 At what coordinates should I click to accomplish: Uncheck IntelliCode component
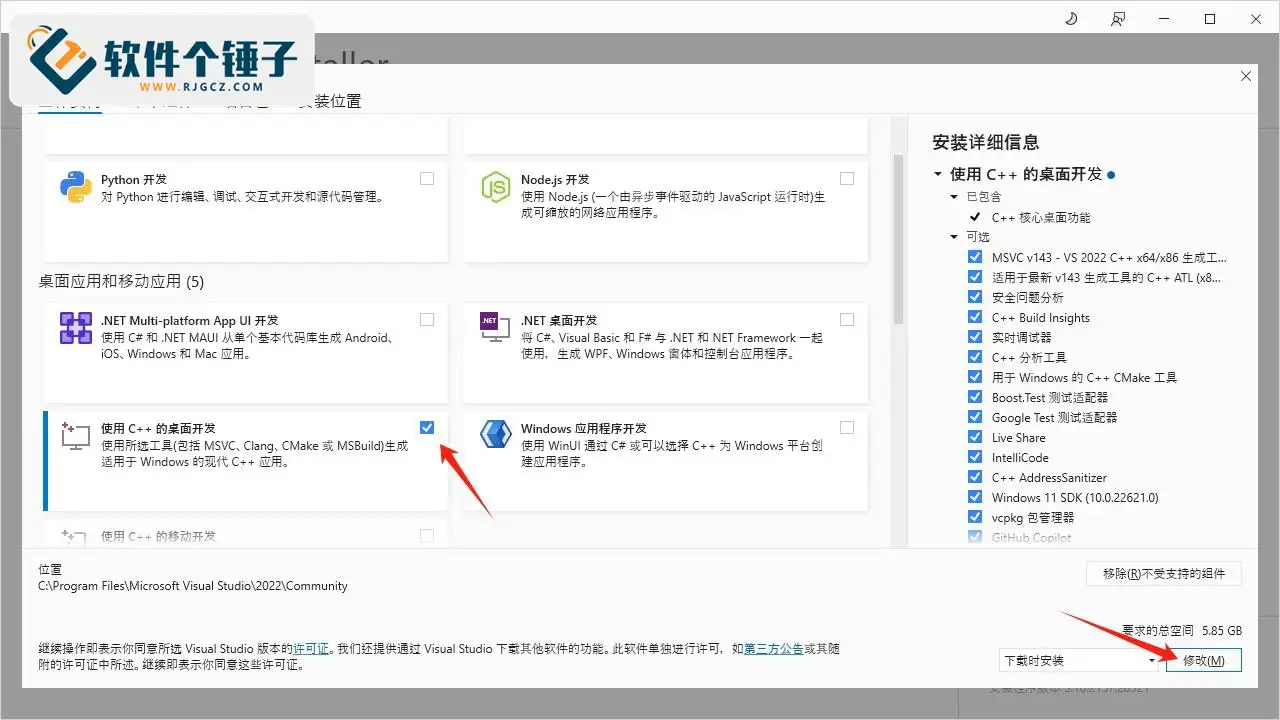[x=975, y=457]
